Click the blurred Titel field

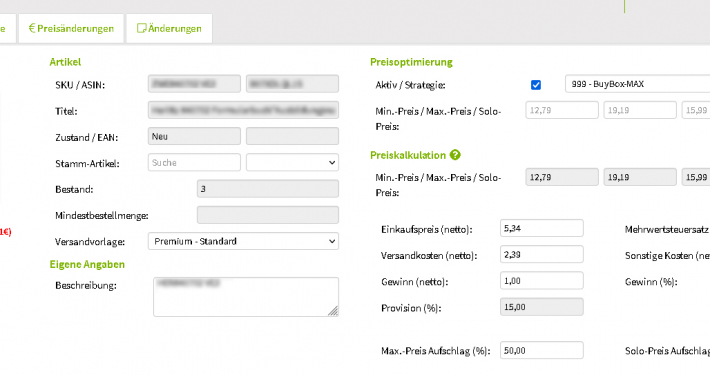[x=243, y=110]
